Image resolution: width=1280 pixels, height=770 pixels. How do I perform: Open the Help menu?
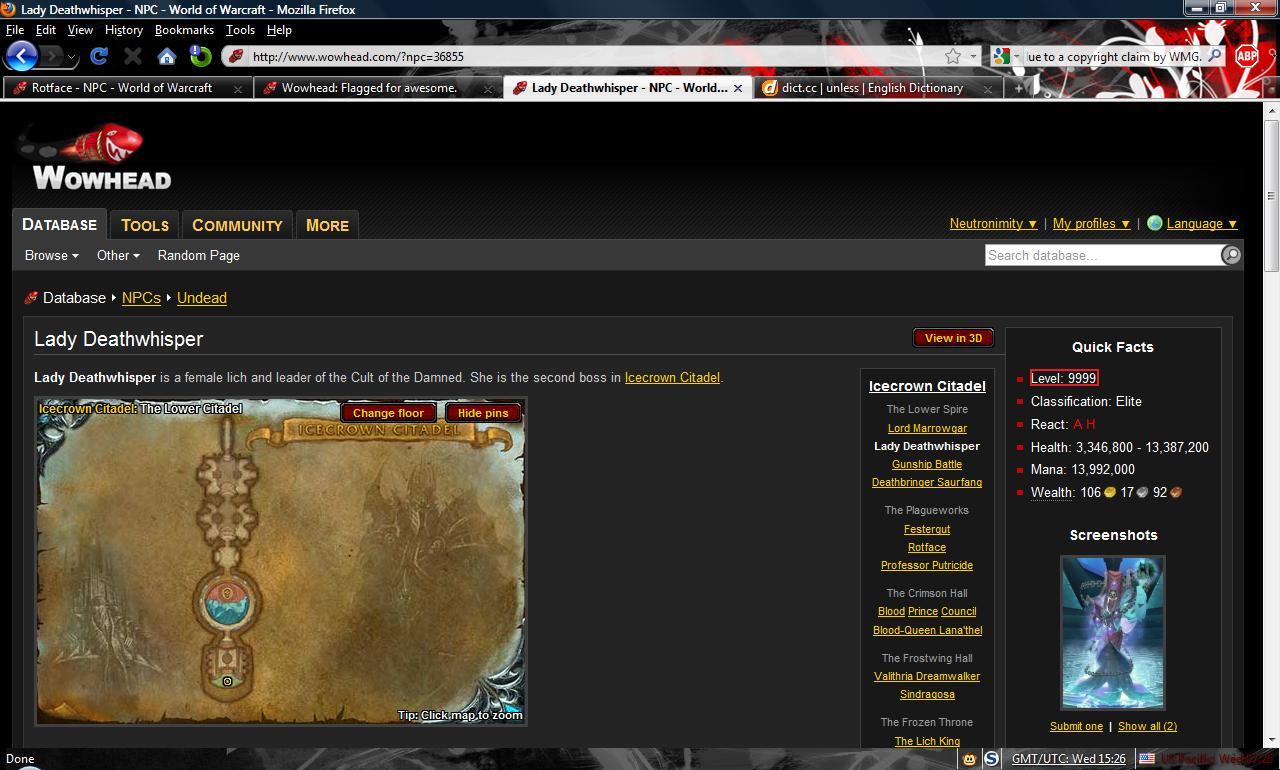[x=279, y=30]
